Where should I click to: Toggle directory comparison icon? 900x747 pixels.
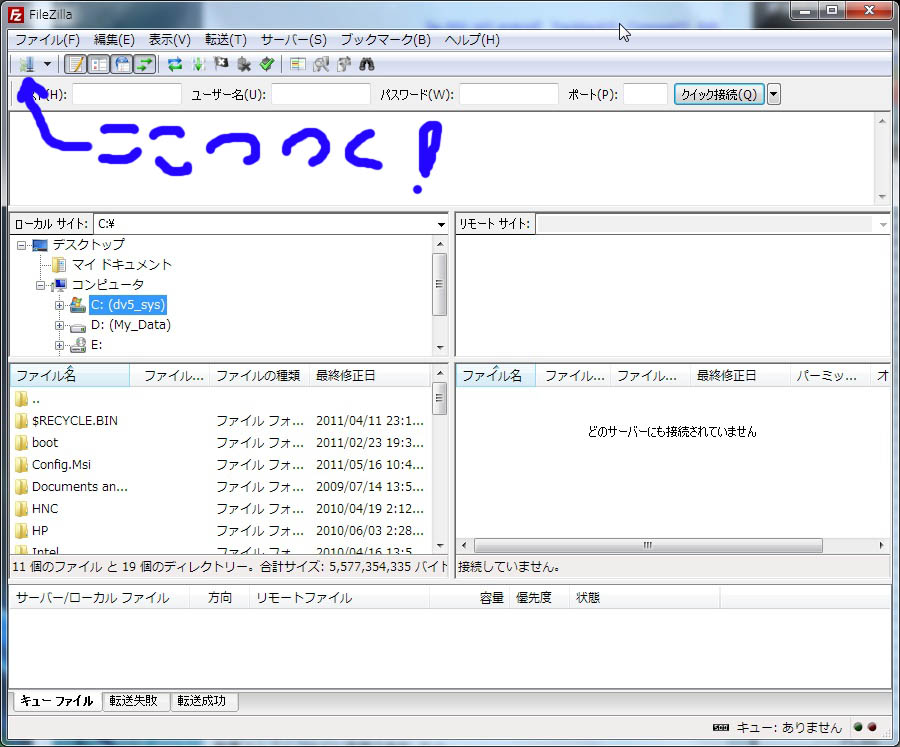click(x=321, y=64)
